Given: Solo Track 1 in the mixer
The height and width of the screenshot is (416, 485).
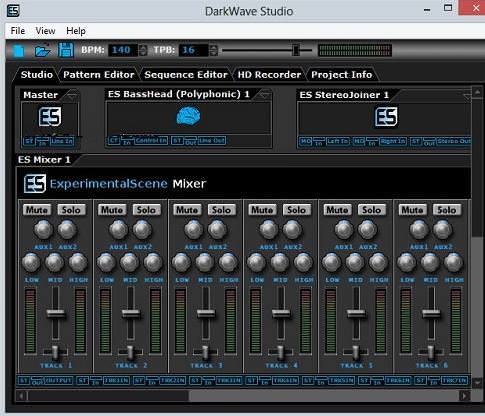Looking at the screenshot, I should click(x=72, y=210).
